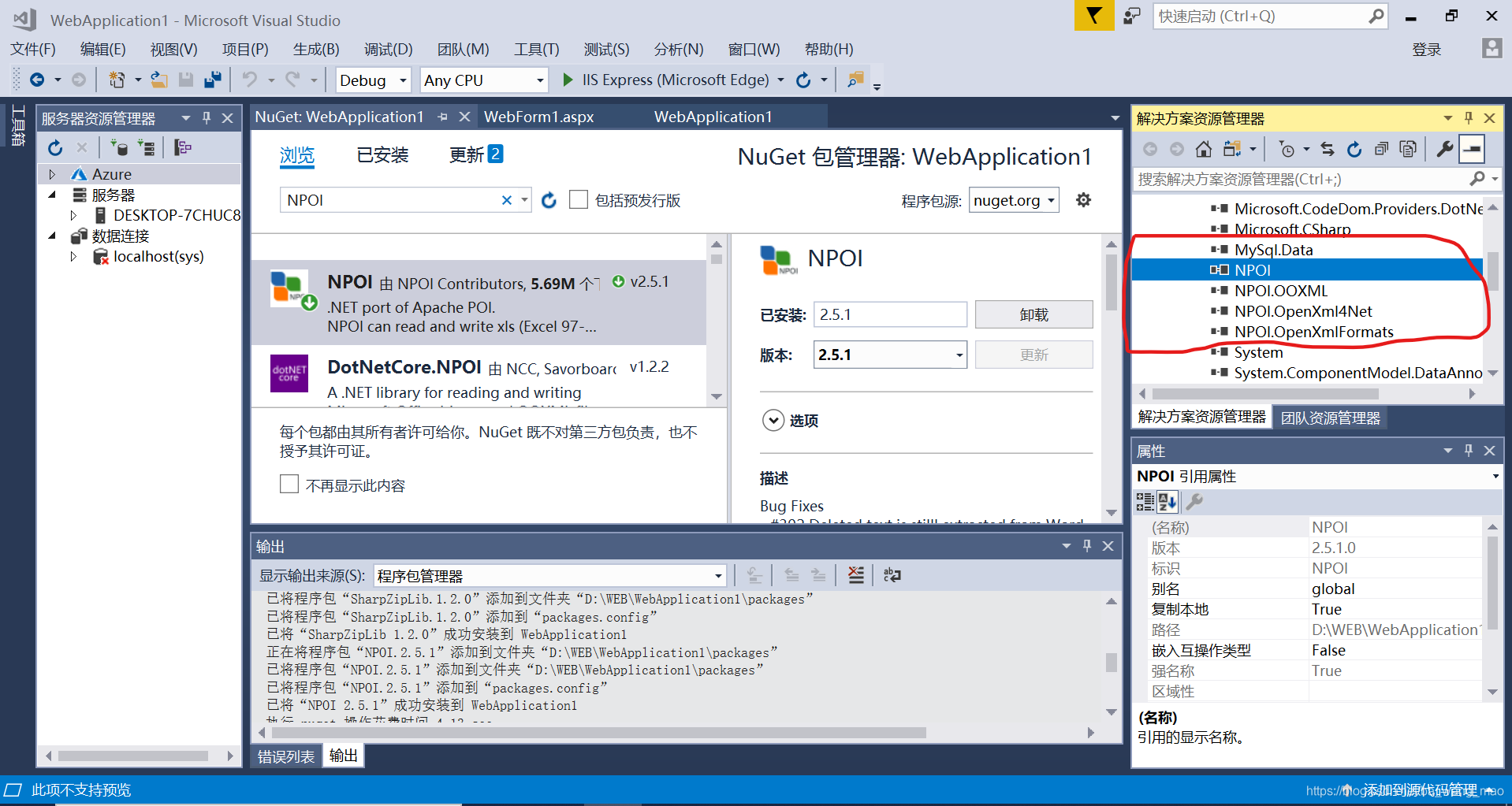Expand the DESKTOP-7CHUC8 server node
Image resolution: width=1512 pixels, height=806 pixels.
click(x=73, y=215)
